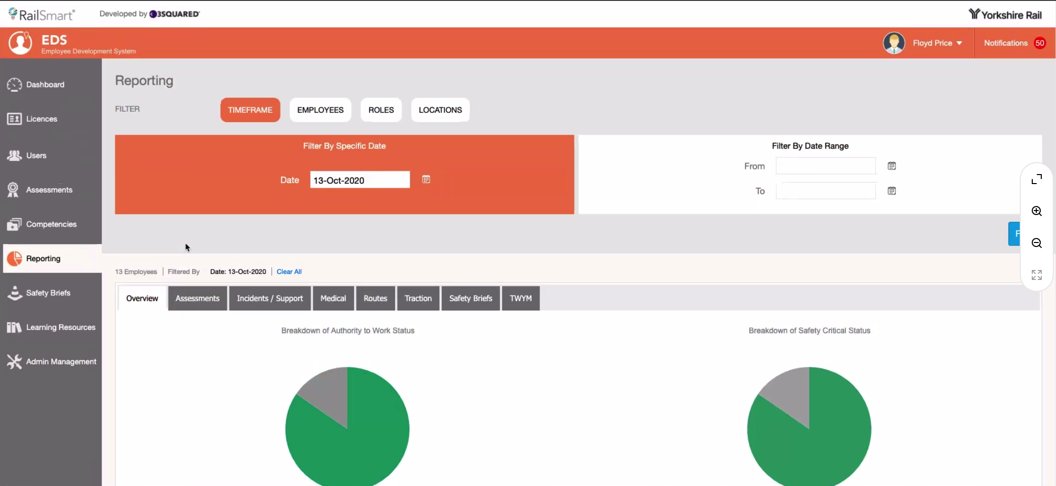The image size is (1056, 486).
Task: Open the Safety Briefs report tab
Action: pos(471,299)
